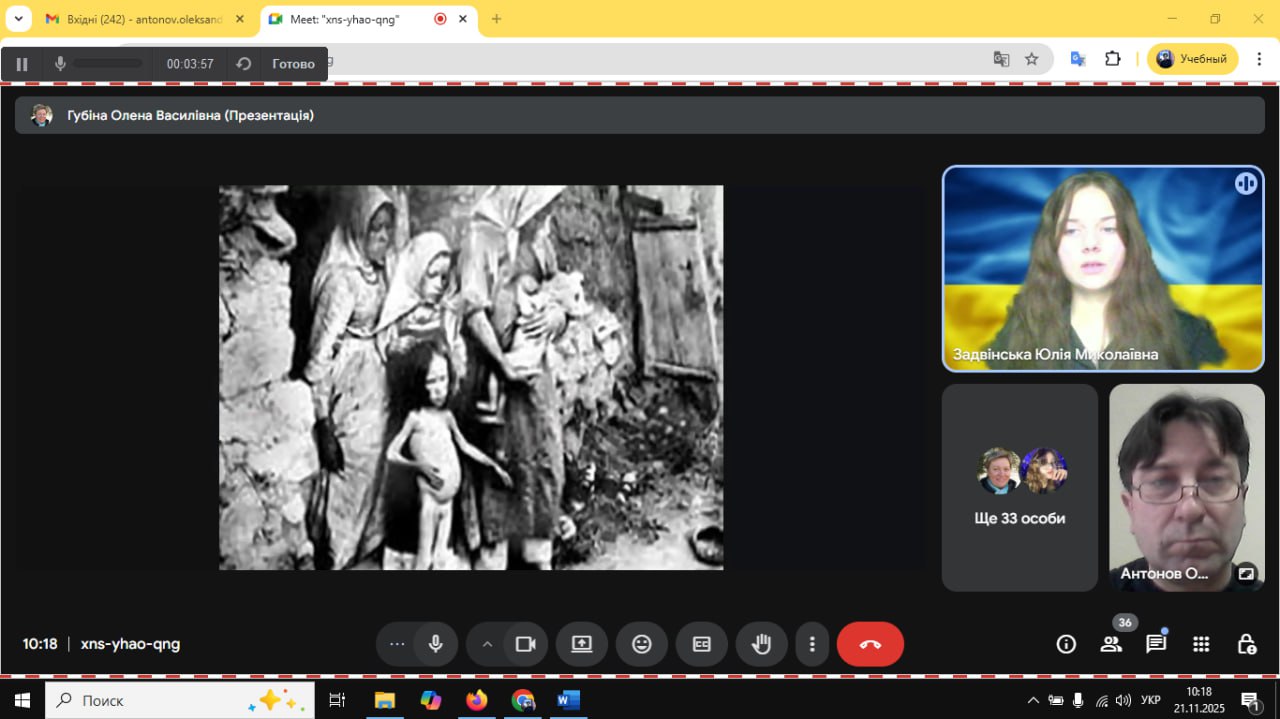Expand video settings chevron next to camera

point(487,644)
